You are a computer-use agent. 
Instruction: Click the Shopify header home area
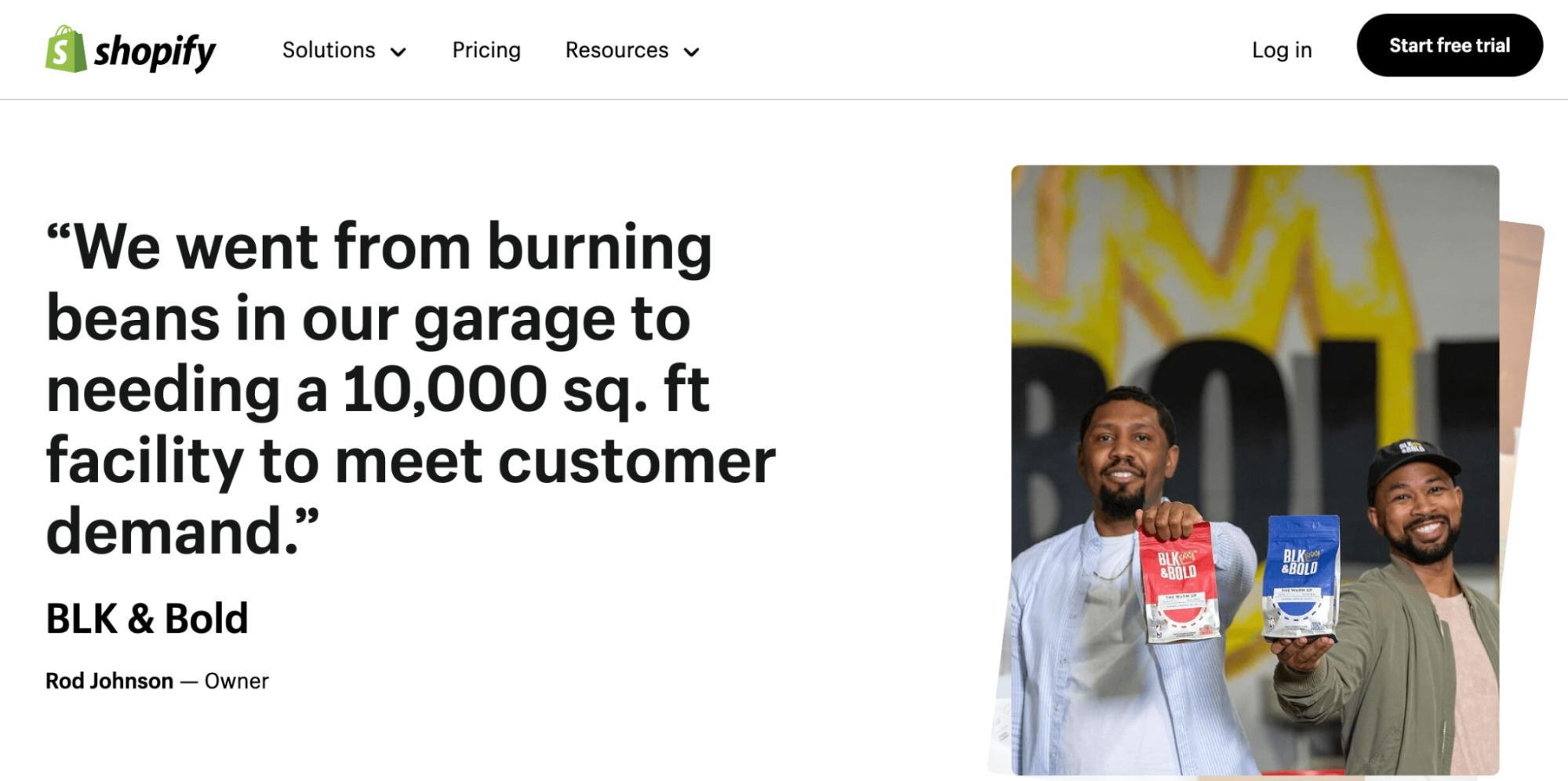point(129,49)
